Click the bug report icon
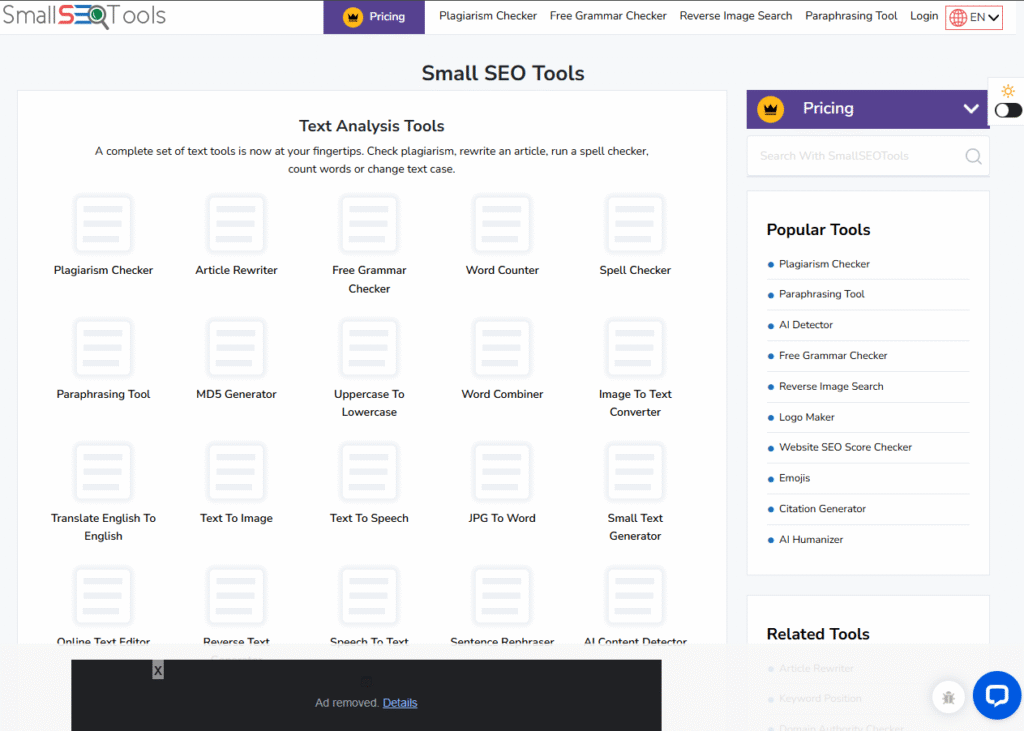 pyautogui.click(x=948, y=698)
